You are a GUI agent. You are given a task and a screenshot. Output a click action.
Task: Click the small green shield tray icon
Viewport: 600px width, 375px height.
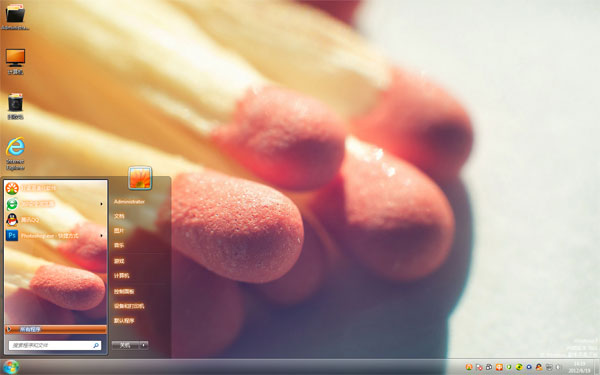[509, 367]
